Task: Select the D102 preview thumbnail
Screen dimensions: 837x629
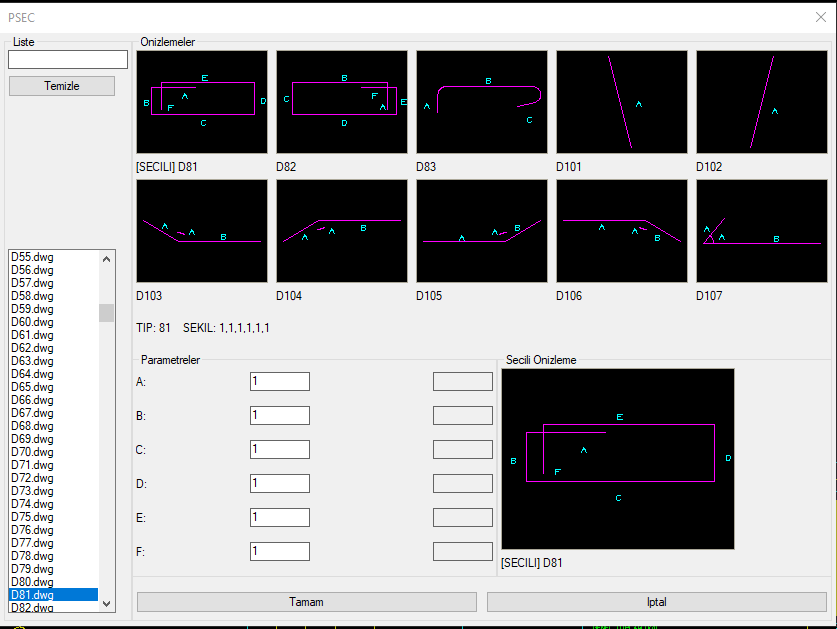Action: coord(762,102)
